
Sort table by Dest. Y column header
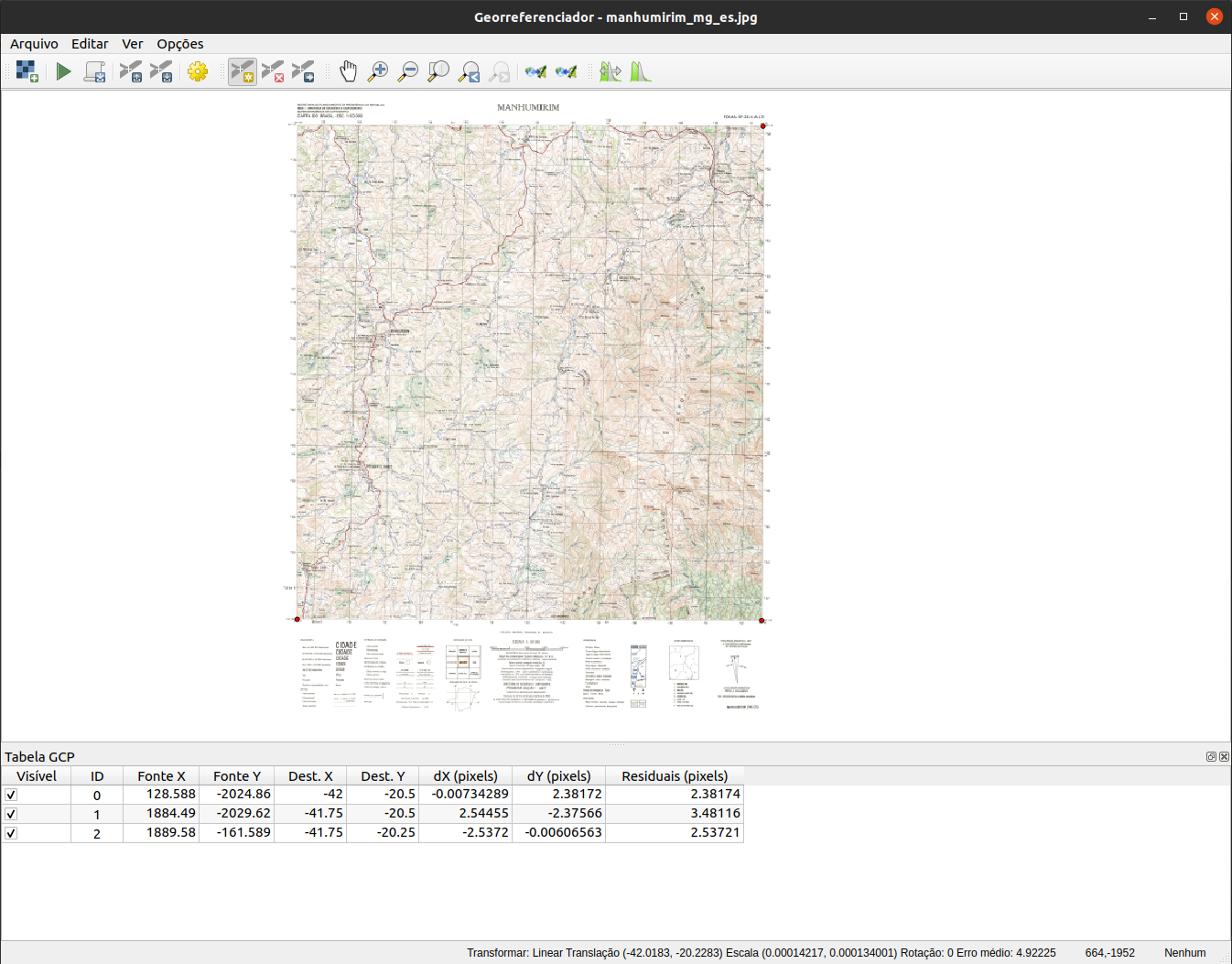(383, 775)
